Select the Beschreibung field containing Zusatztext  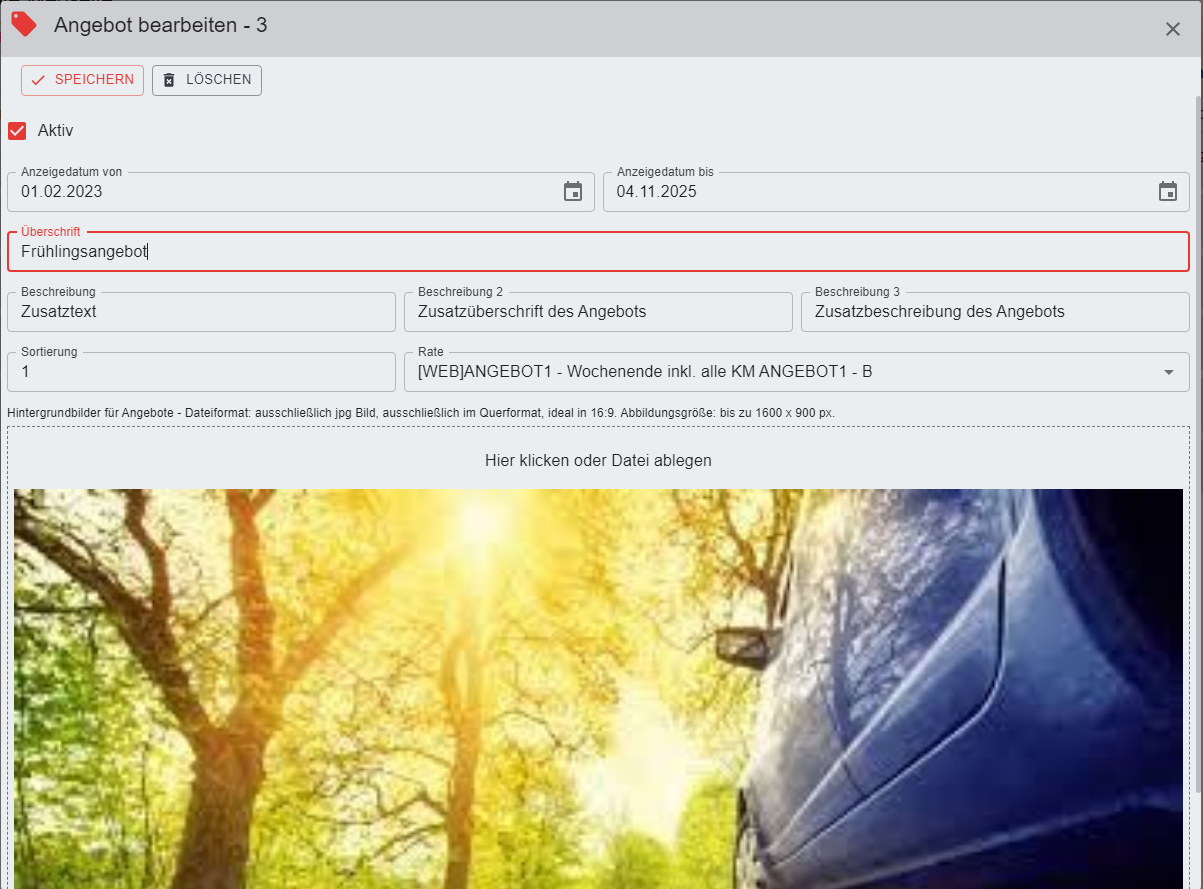click(x=200, y=312)
